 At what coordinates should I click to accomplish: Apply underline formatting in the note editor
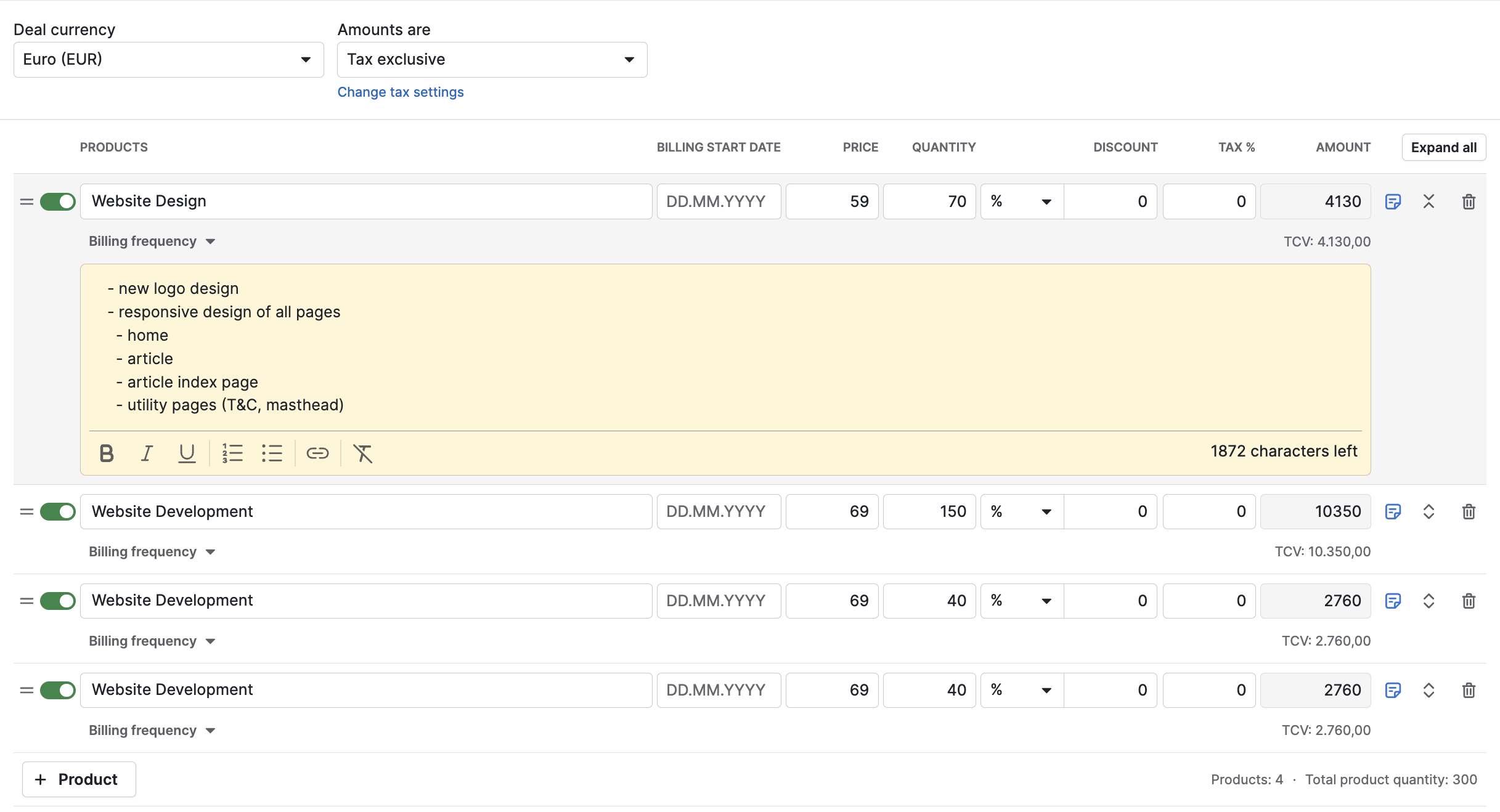point(187,453)
